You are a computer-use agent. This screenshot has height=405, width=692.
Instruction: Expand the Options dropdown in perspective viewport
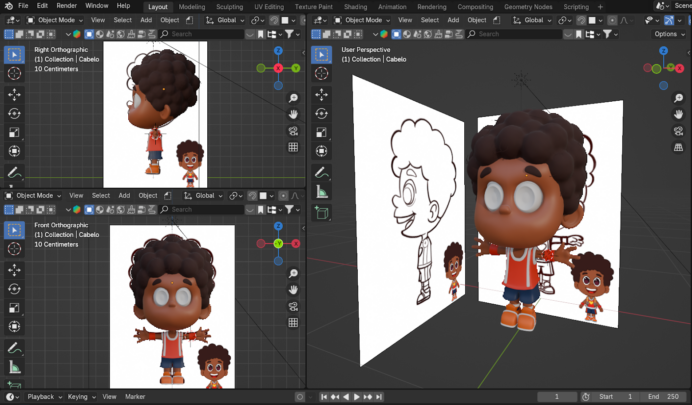(x=668, y=34)
